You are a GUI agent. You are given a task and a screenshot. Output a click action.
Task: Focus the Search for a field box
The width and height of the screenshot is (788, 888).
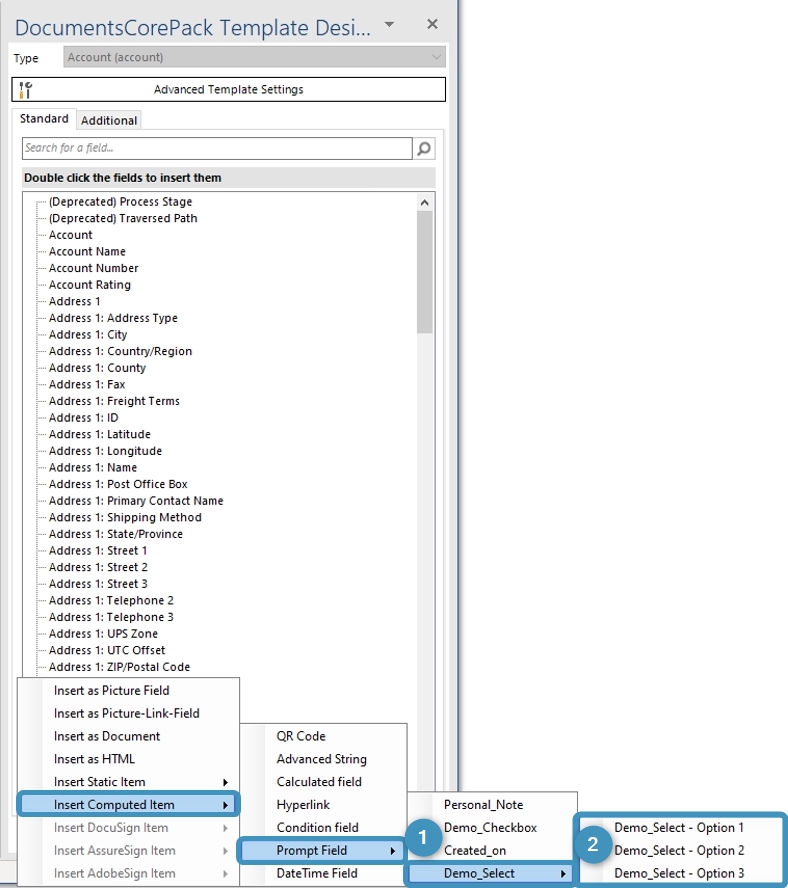pos(217,148)
